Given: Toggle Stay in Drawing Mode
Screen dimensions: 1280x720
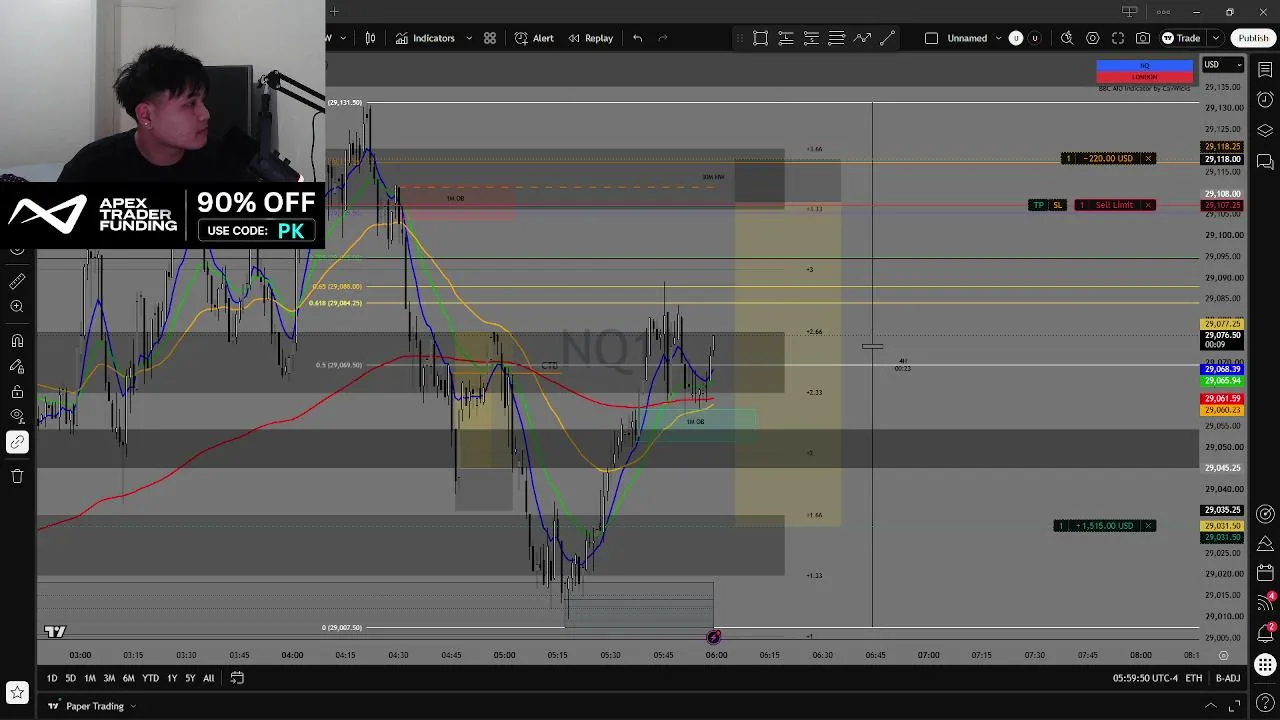Looking at the screenshot, I should [17, 366].
